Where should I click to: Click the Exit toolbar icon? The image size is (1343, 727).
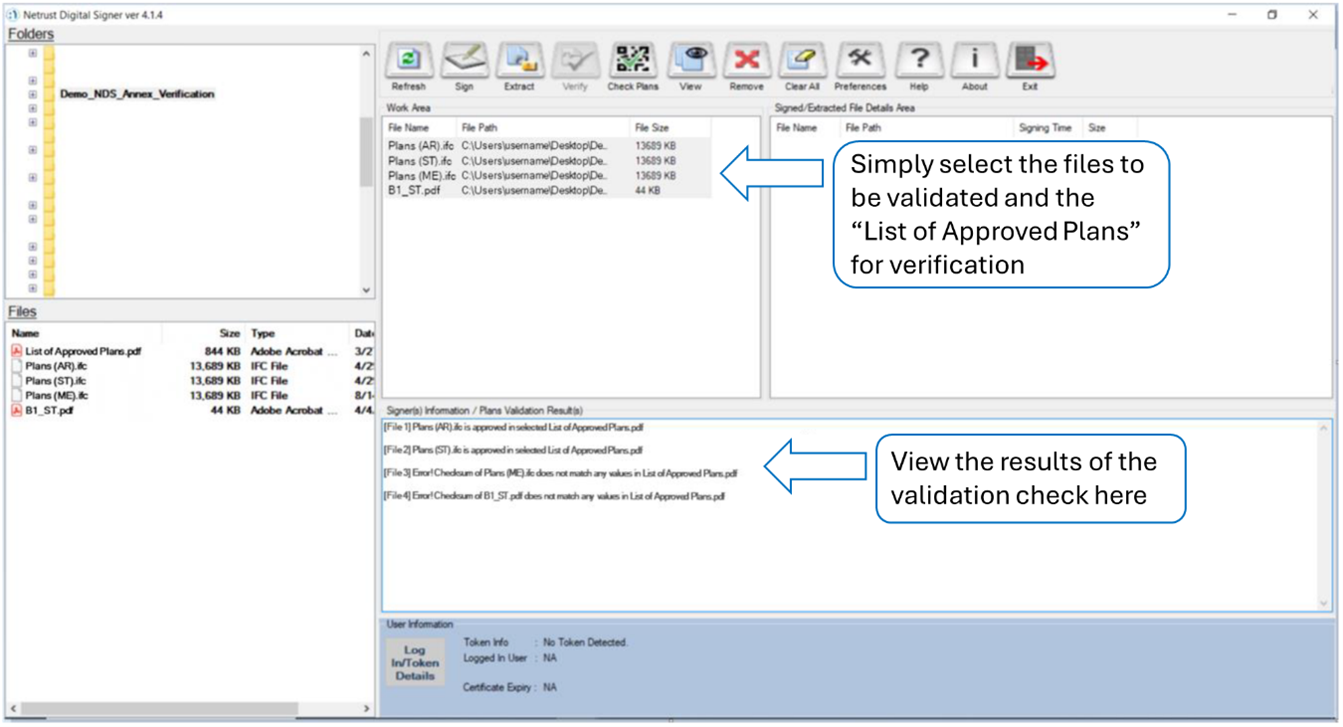[1030, 62]
